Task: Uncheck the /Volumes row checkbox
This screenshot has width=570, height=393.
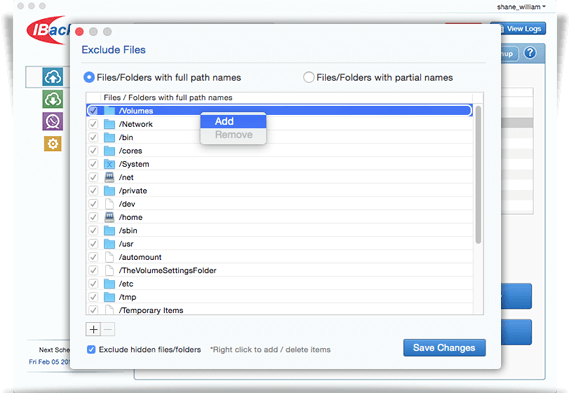Action: 93,111
